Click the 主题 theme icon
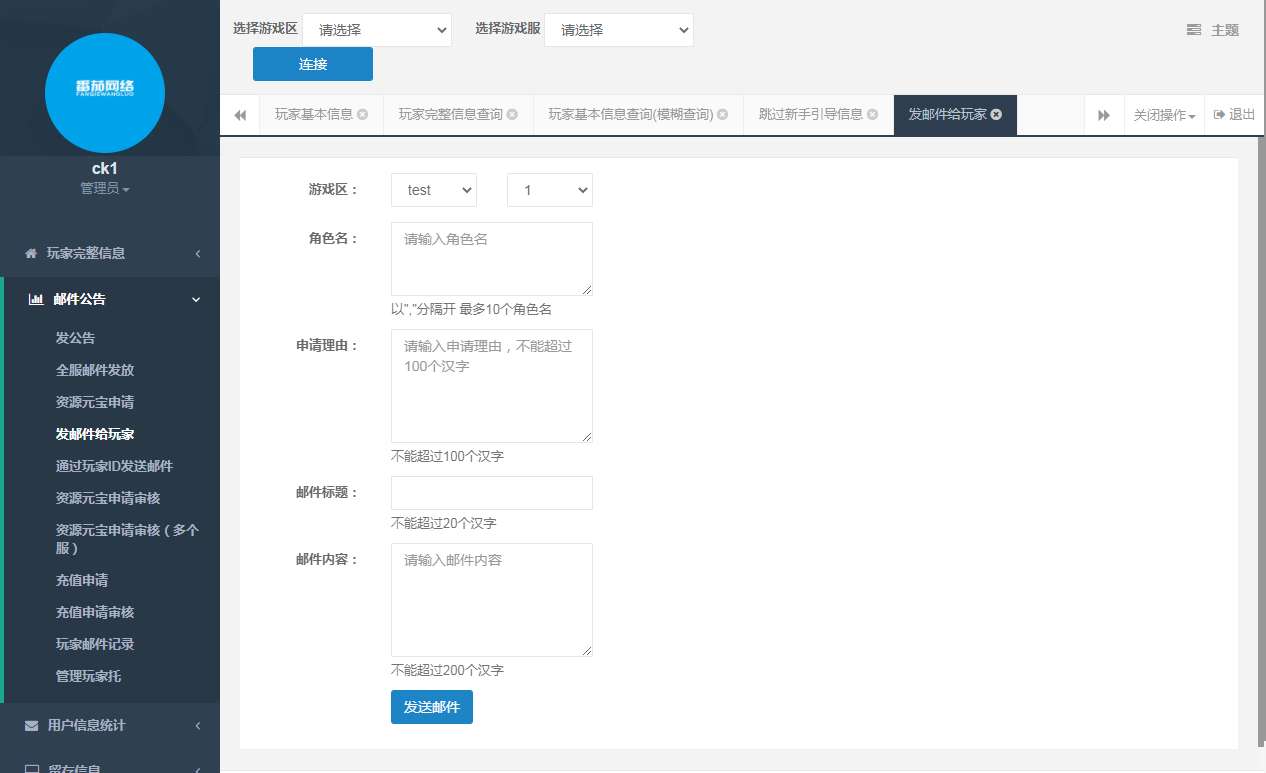This screenshot has height=773, width=1266. click(x=1194, y=30)
